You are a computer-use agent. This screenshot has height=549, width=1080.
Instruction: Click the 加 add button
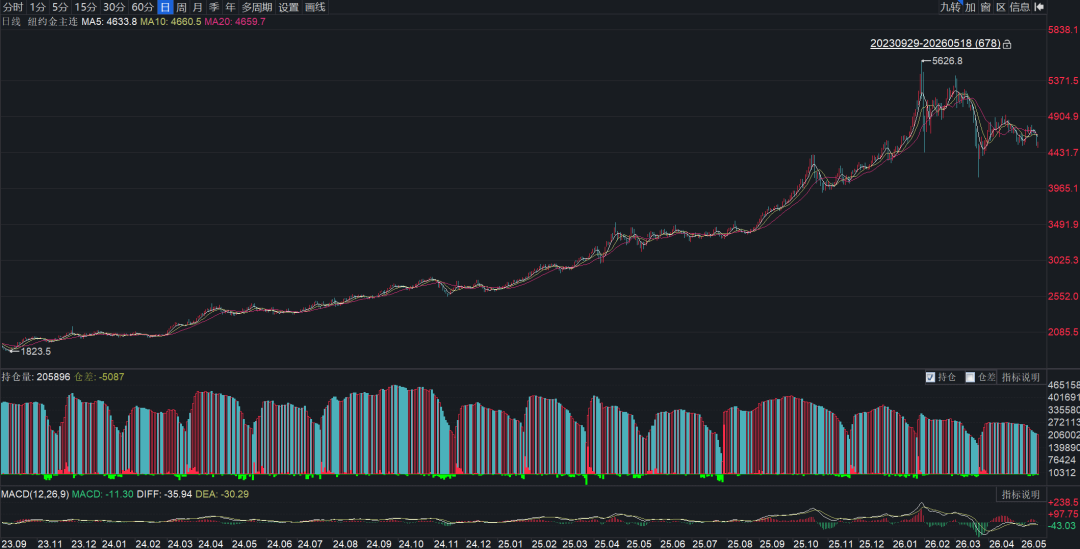tap(970, 7)
